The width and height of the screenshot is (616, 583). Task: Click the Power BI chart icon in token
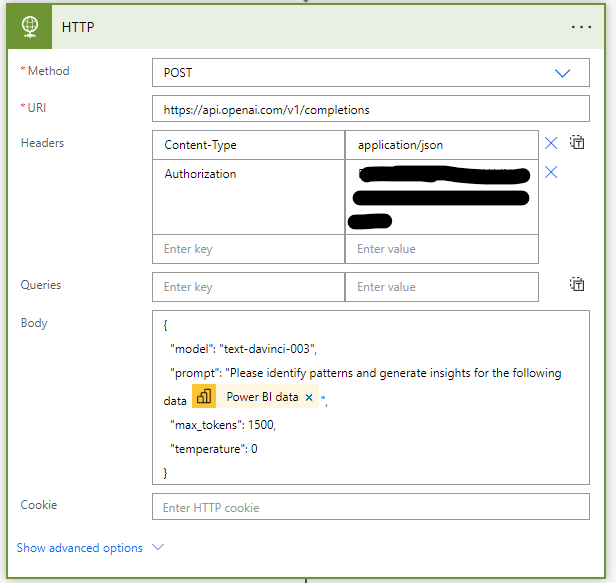(204, 396)
